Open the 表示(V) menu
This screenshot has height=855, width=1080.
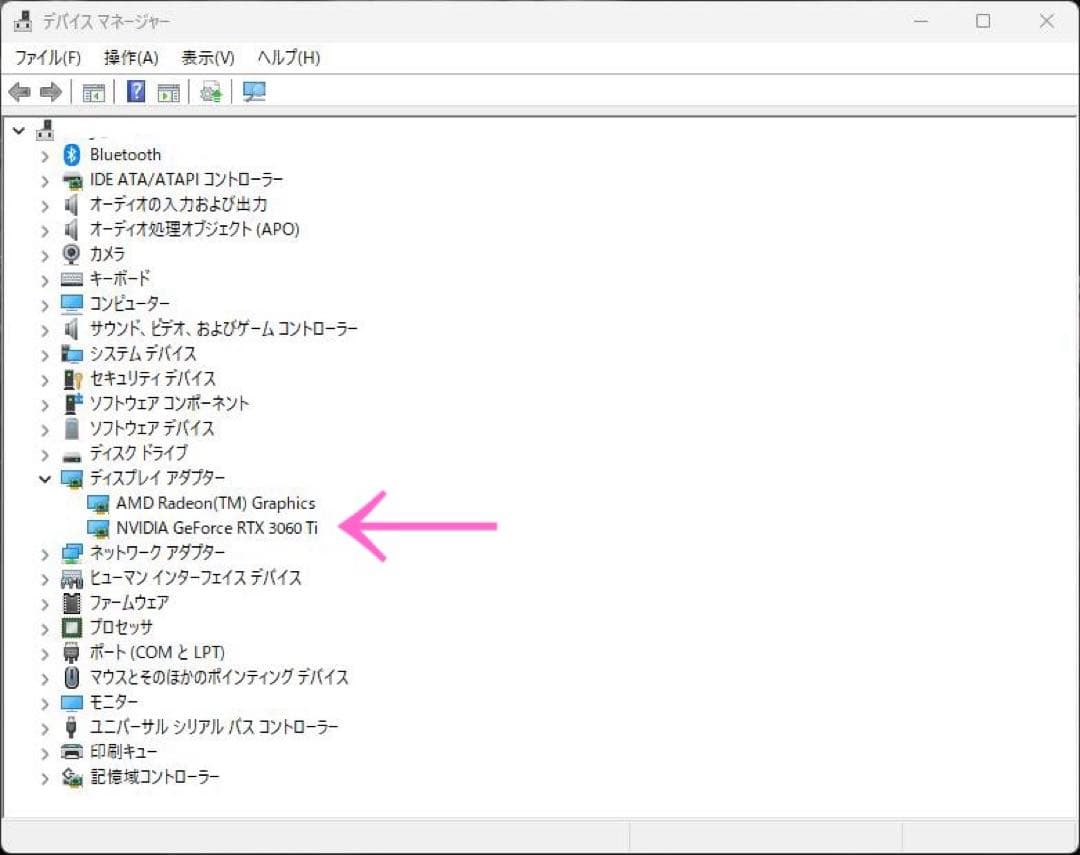pos(206,57)
